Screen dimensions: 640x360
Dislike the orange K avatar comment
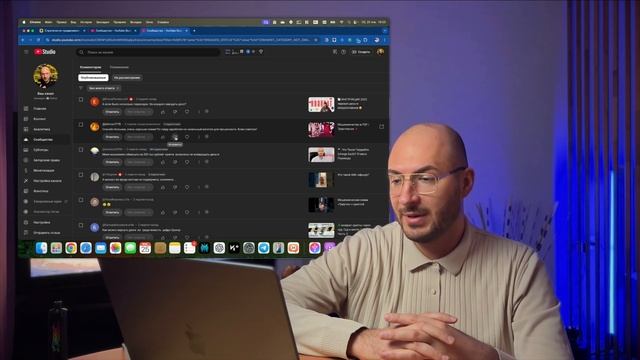(175, 111)
